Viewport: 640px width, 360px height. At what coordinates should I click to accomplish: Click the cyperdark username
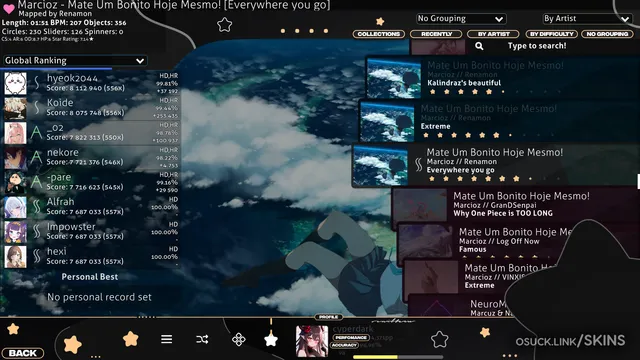point(353,329)
